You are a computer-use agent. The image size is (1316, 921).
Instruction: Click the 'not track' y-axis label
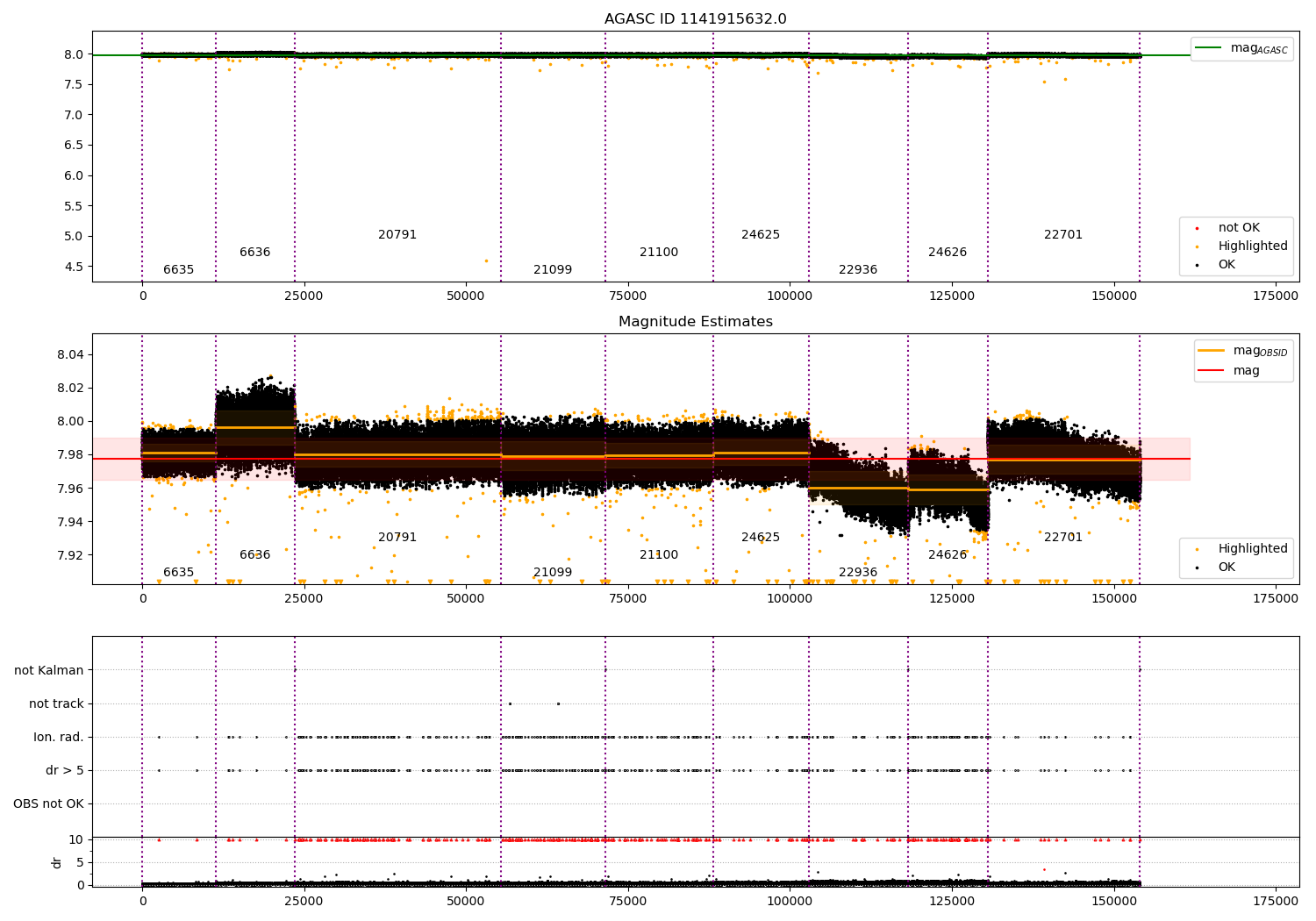point(56,704)
